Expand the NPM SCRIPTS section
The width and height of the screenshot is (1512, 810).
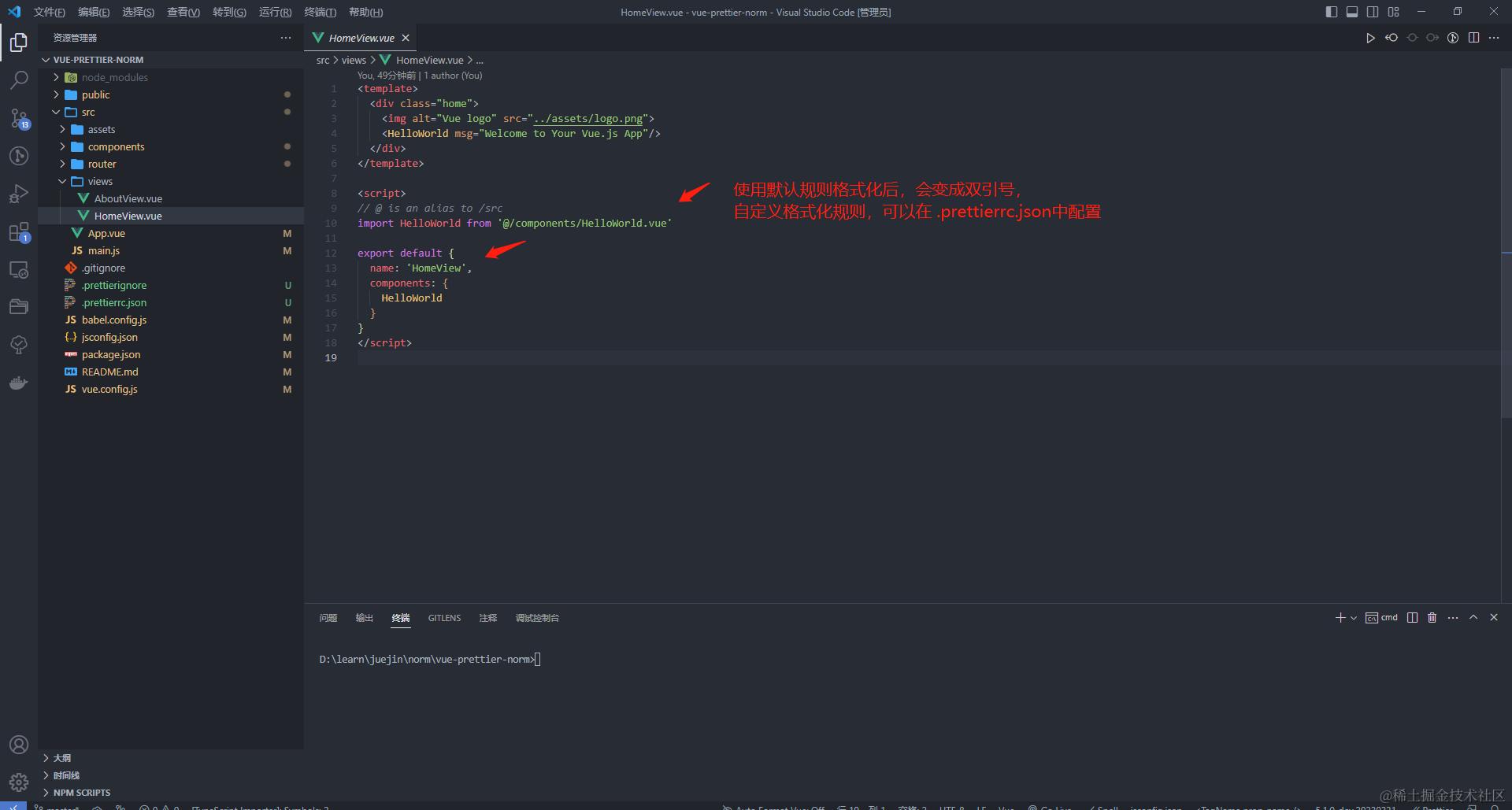[x=171, y=793]
